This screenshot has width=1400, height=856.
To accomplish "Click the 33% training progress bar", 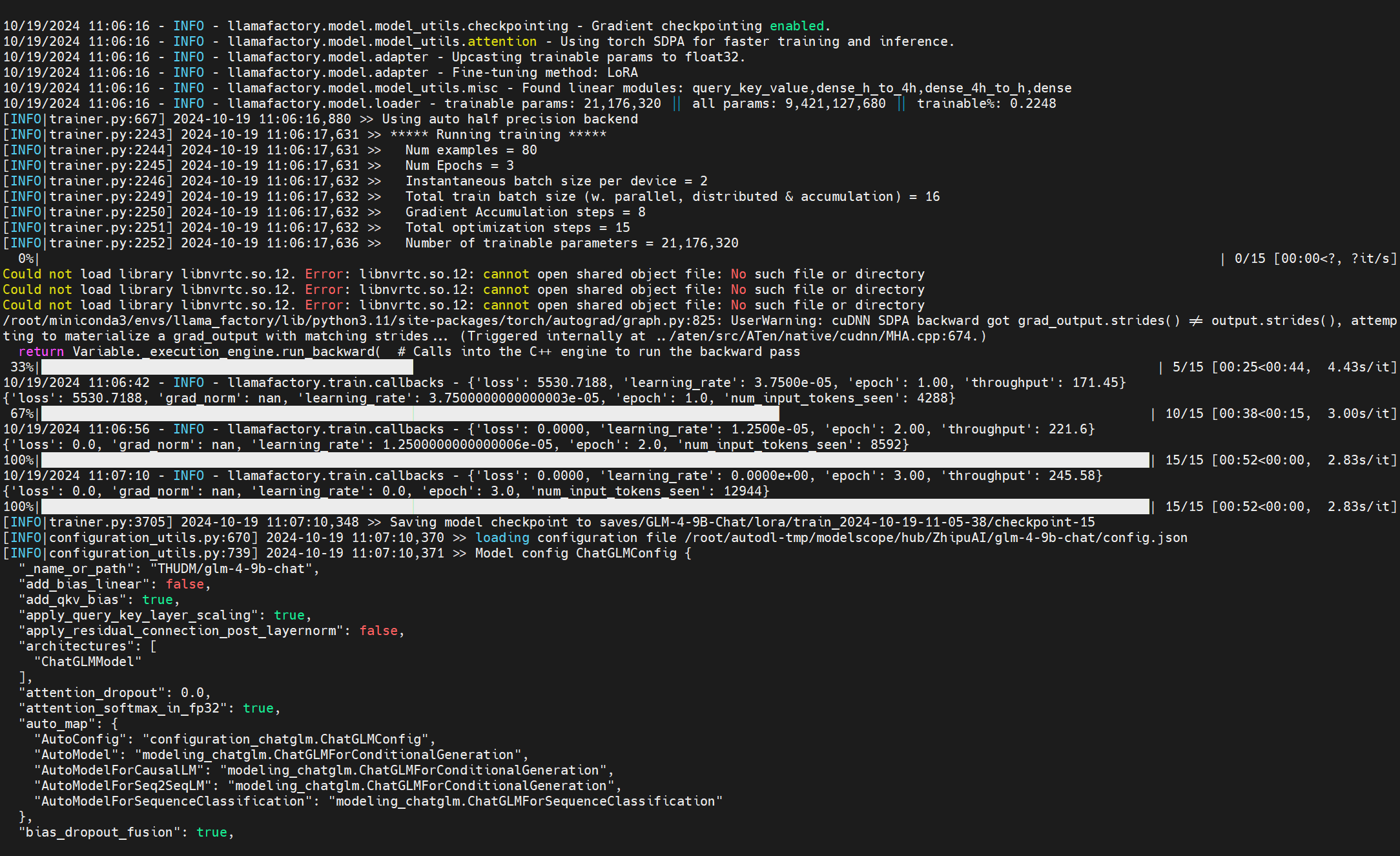I will [226, 367].
